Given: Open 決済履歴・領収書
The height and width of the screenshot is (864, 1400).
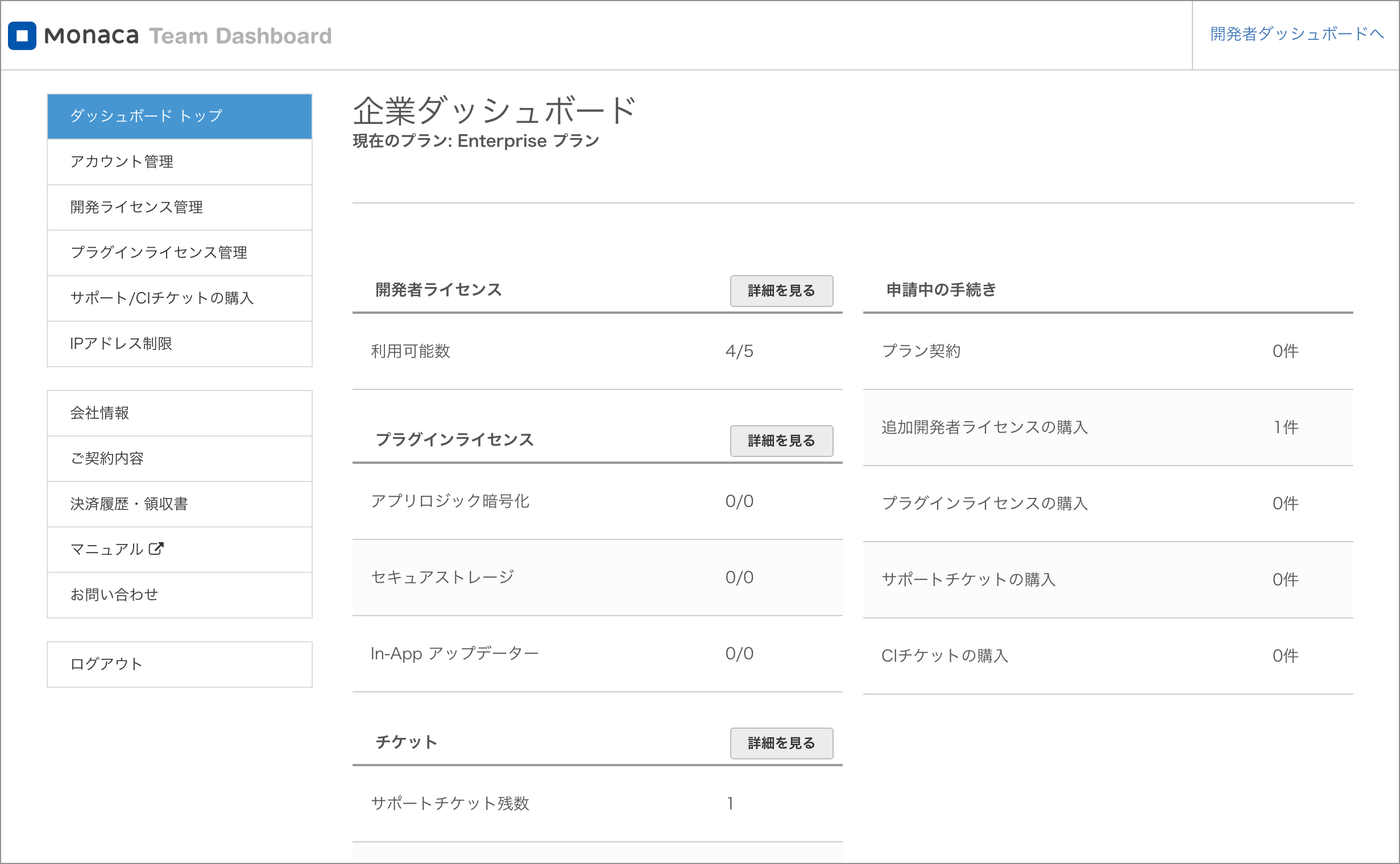Looking at the screenshot, I should (180, 504).
